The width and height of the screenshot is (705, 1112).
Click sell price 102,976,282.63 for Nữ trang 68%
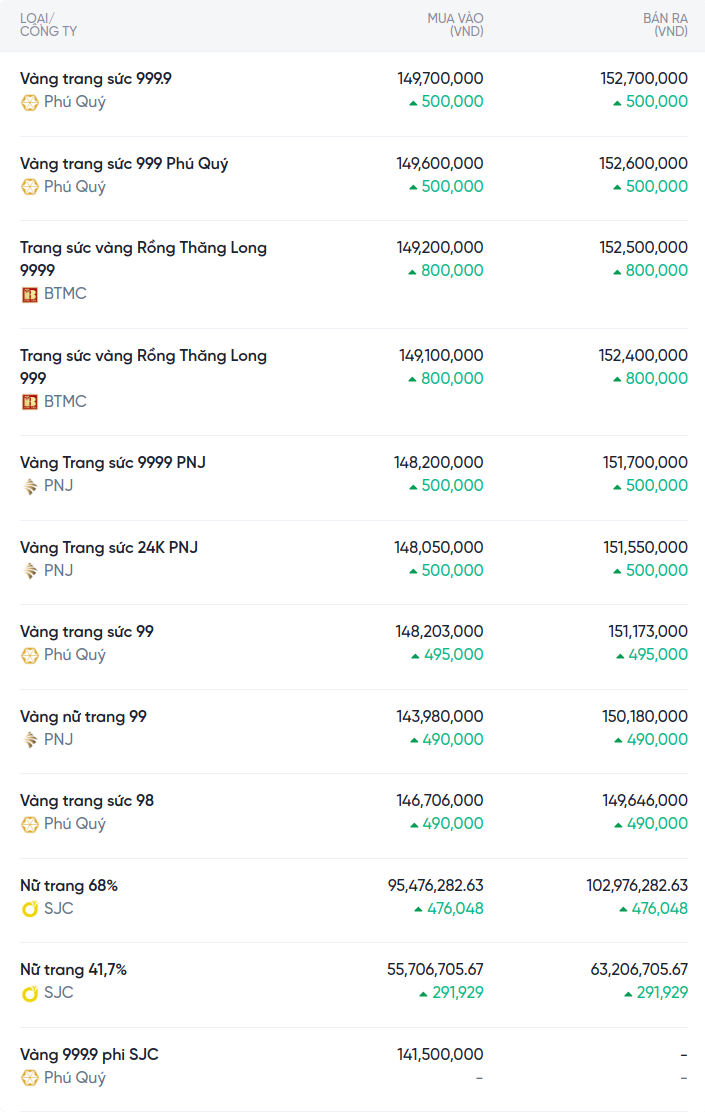pos(637,885)
